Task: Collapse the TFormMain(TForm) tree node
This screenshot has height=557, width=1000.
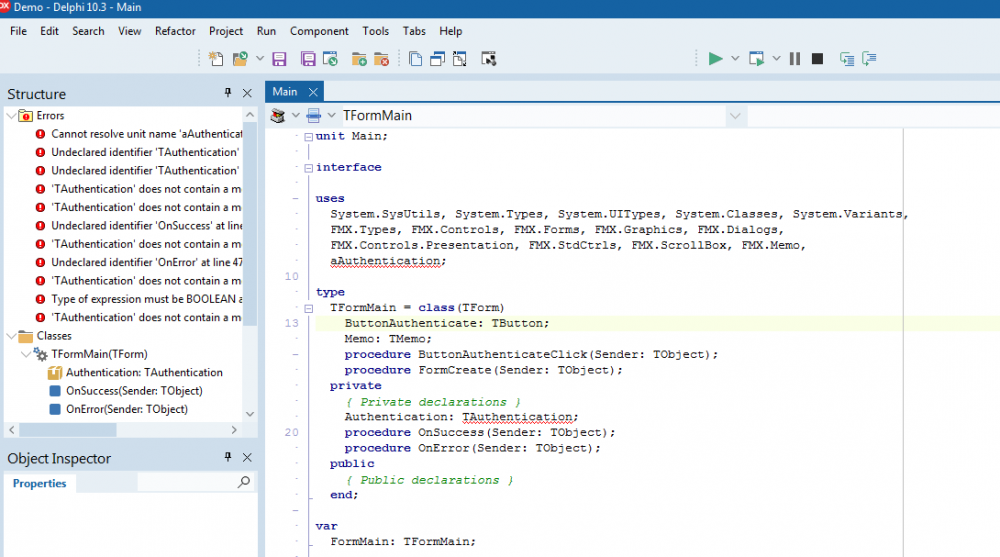Action: (x=26, y=354)
